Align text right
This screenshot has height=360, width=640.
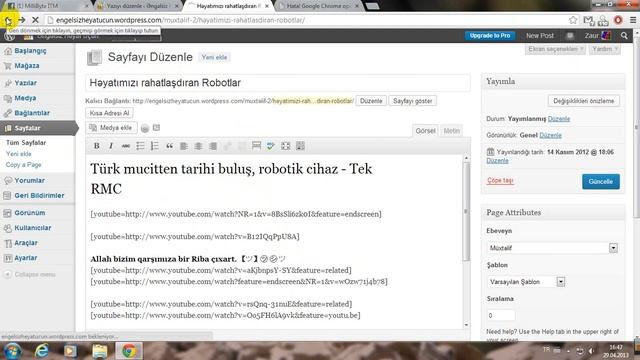coord(213,146)
